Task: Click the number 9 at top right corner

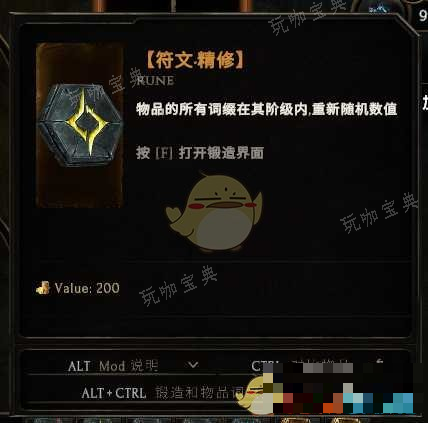Action: 423,15
